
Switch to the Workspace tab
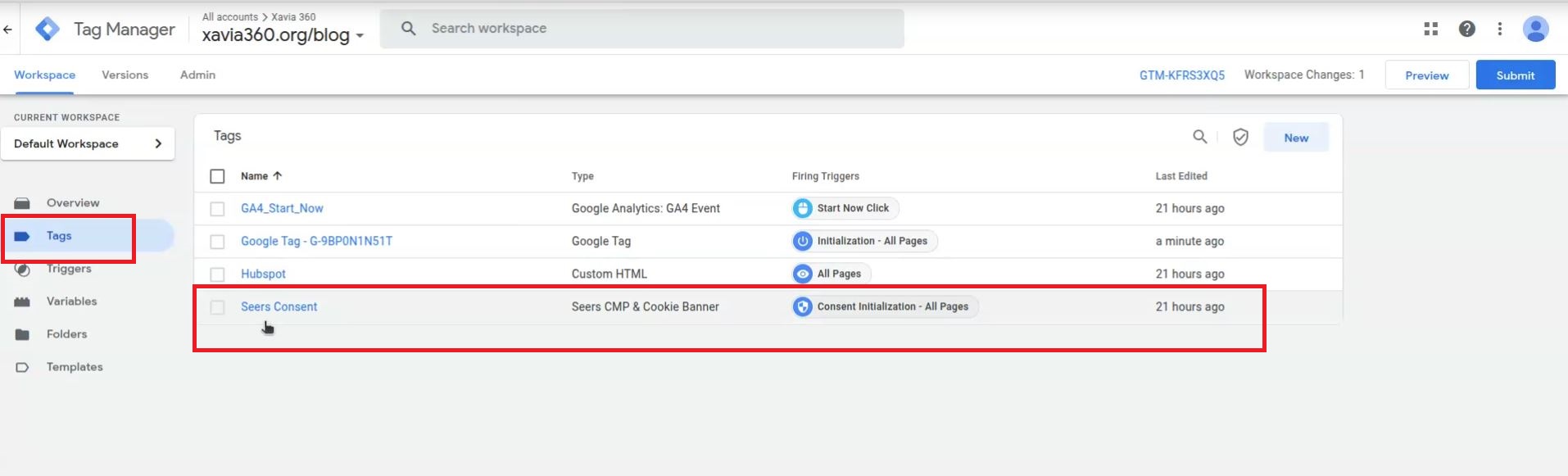44,75
